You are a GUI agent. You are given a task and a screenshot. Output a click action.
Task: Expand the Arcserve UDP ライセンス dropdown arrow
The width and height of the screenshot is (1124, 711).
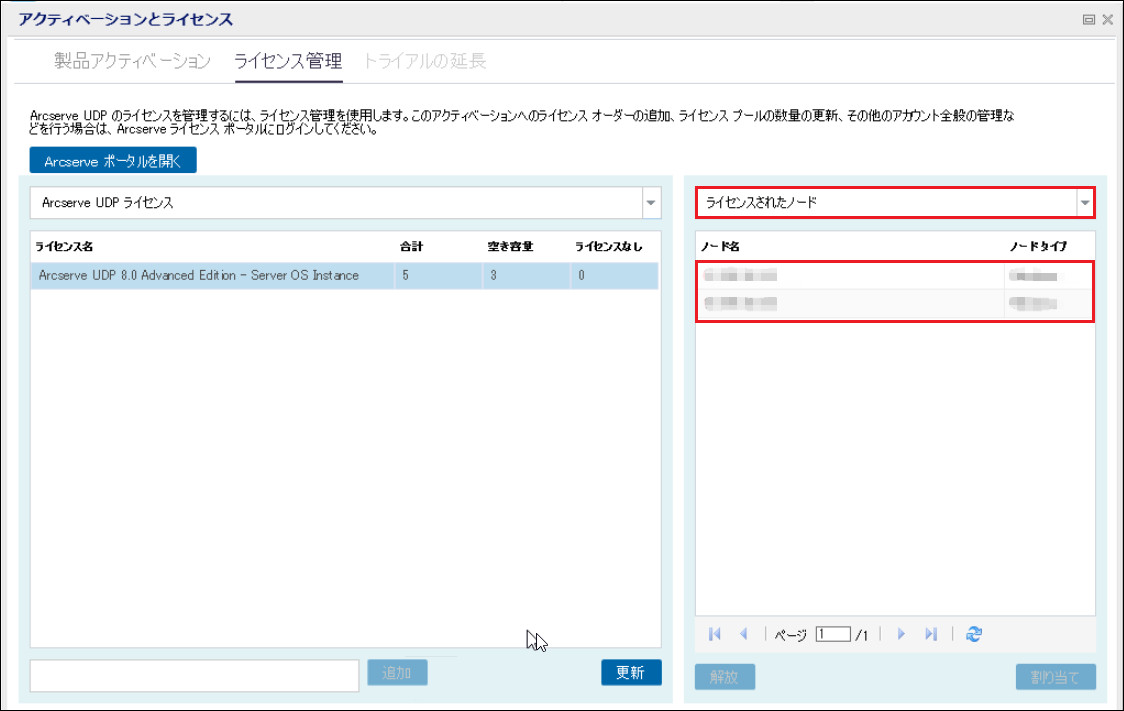pyautogui.click(x=651, y=203)
